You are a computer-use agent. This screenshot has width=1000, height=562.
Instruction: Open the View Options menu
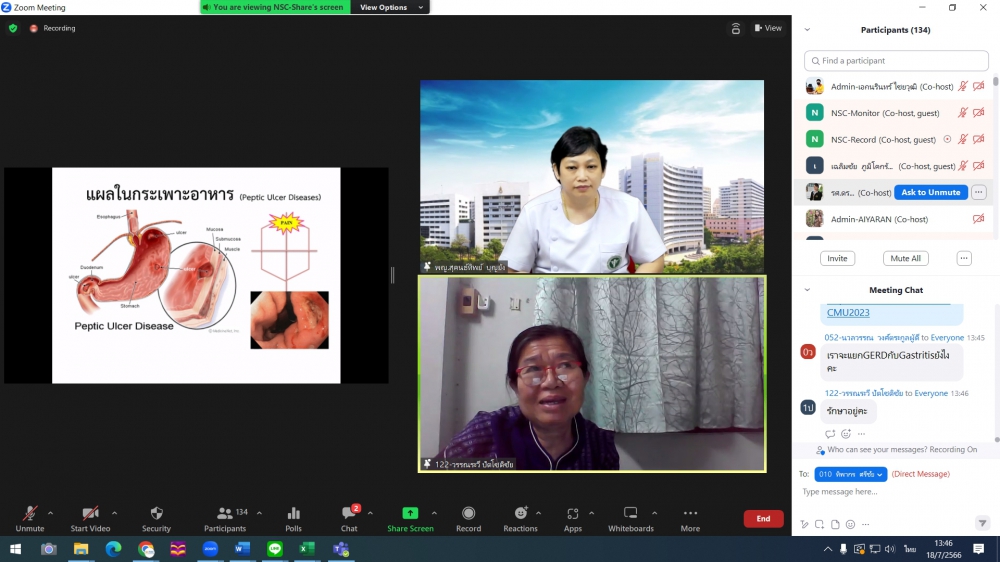click(x=390, y=7)
